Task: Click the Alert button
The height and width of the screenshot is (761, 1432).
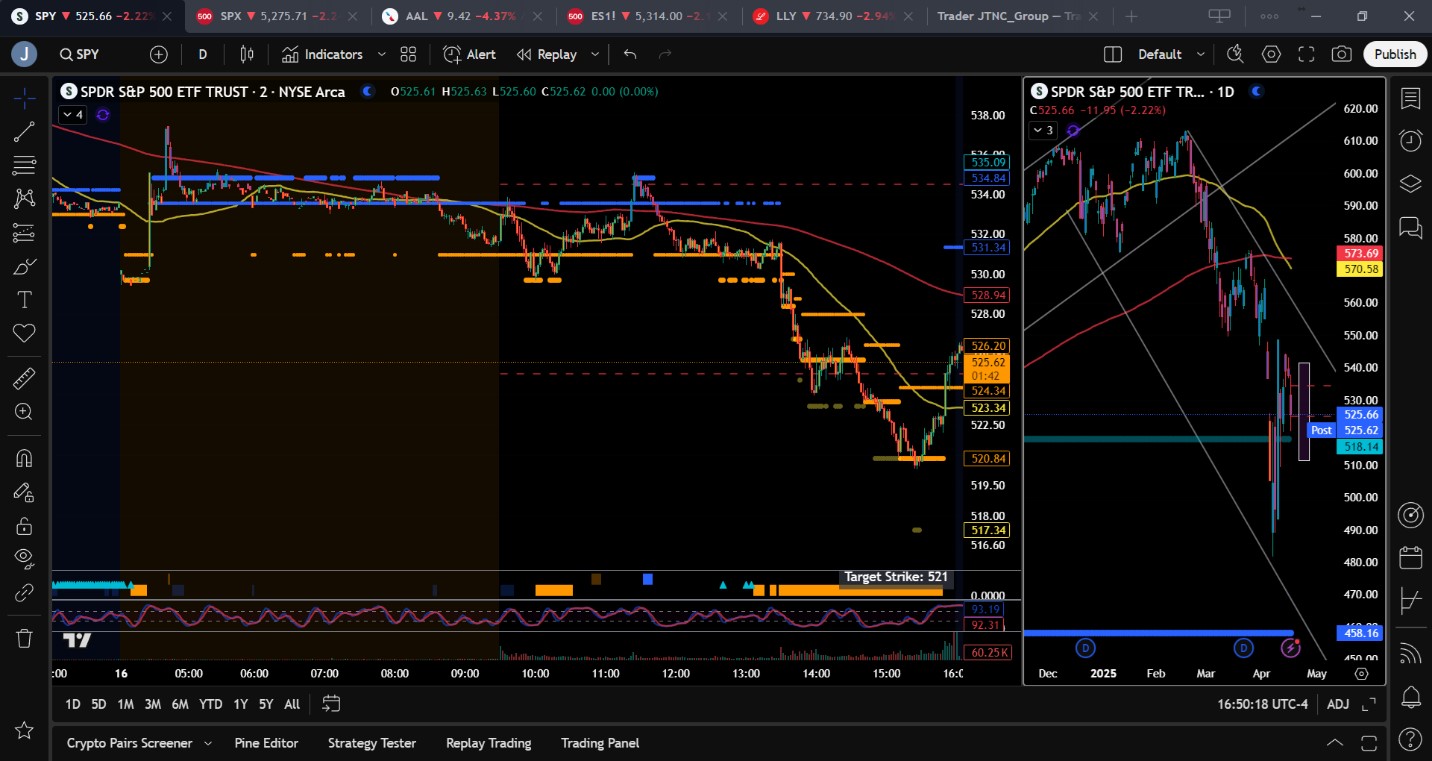Action: (x=469, y=54)
